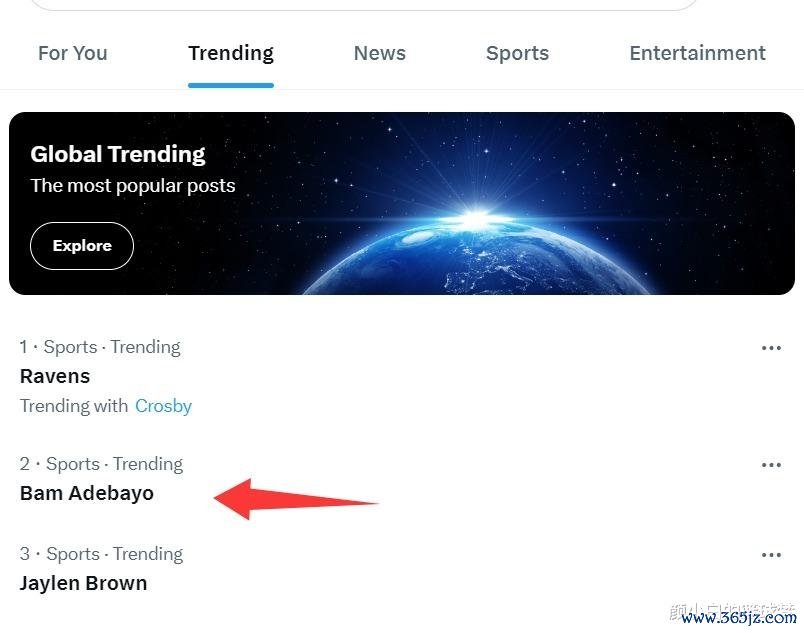Switch to the For You tab
Image resolution: width=804 pixels, height=633 pixels.
point(72,54)
